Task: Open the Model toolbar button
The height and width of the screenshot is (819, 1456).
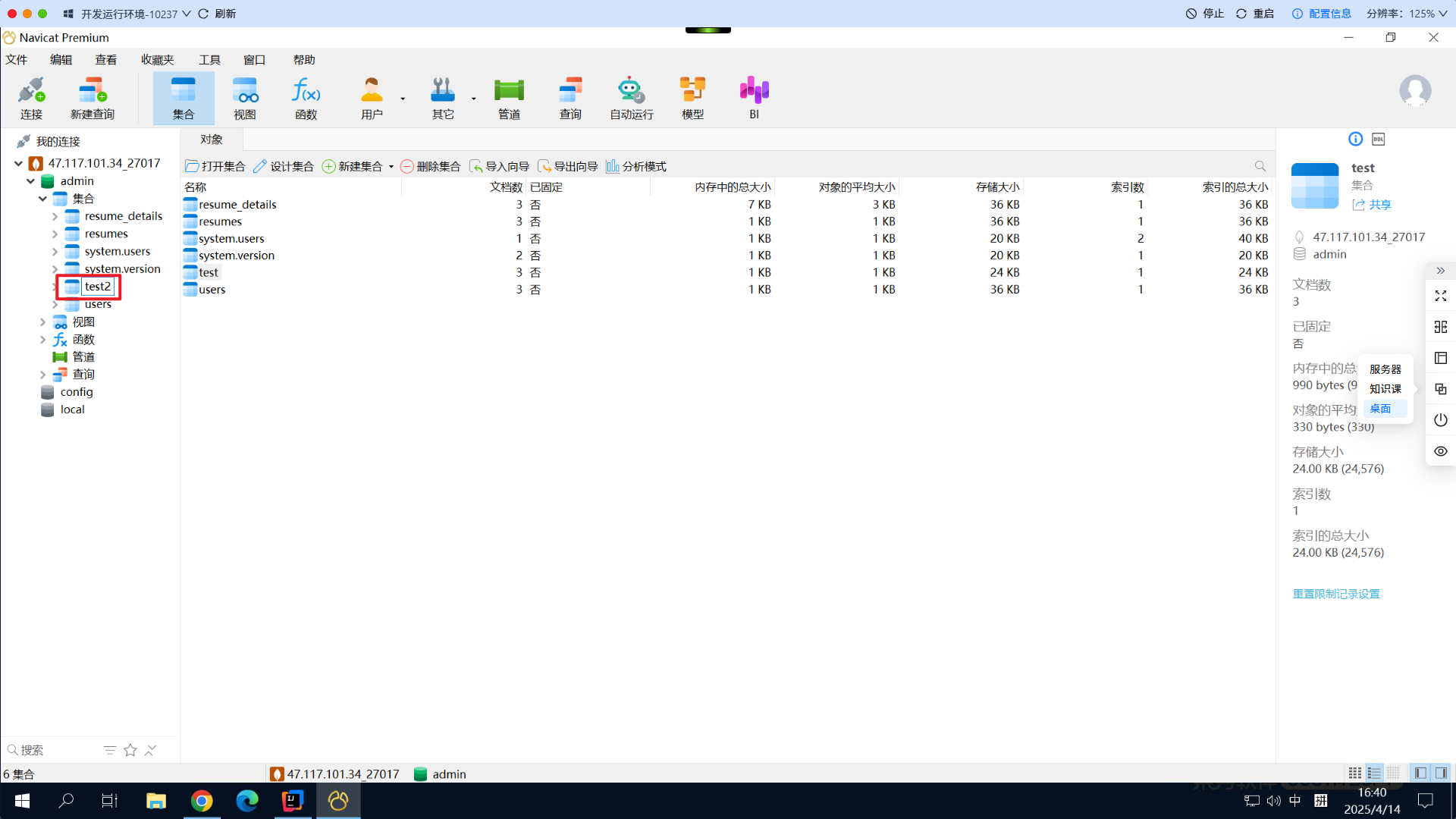Action: click(x=692, y=99)
